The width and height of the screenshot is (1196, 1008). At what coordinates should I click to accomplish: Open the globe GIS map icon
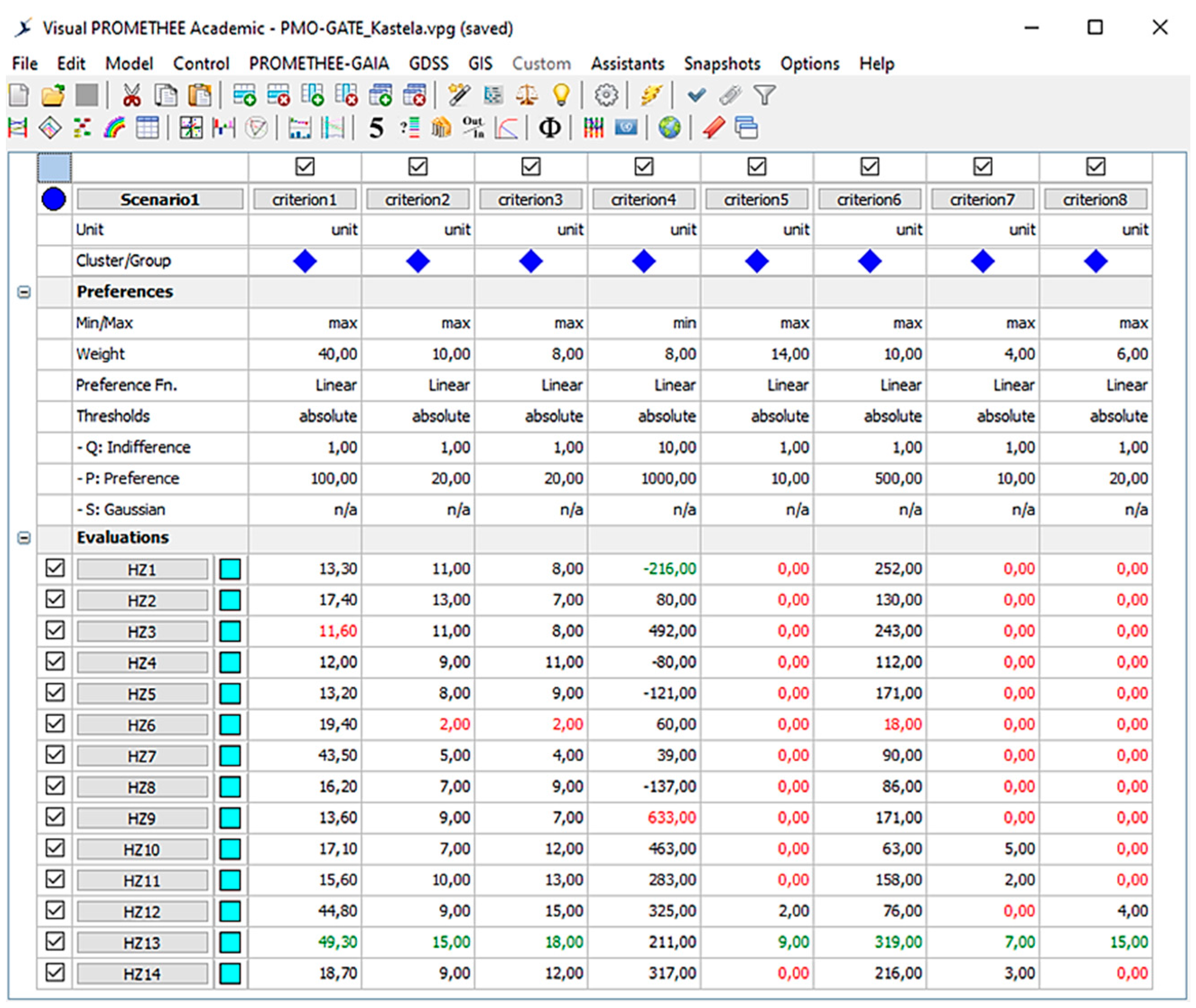click(669, 128)
